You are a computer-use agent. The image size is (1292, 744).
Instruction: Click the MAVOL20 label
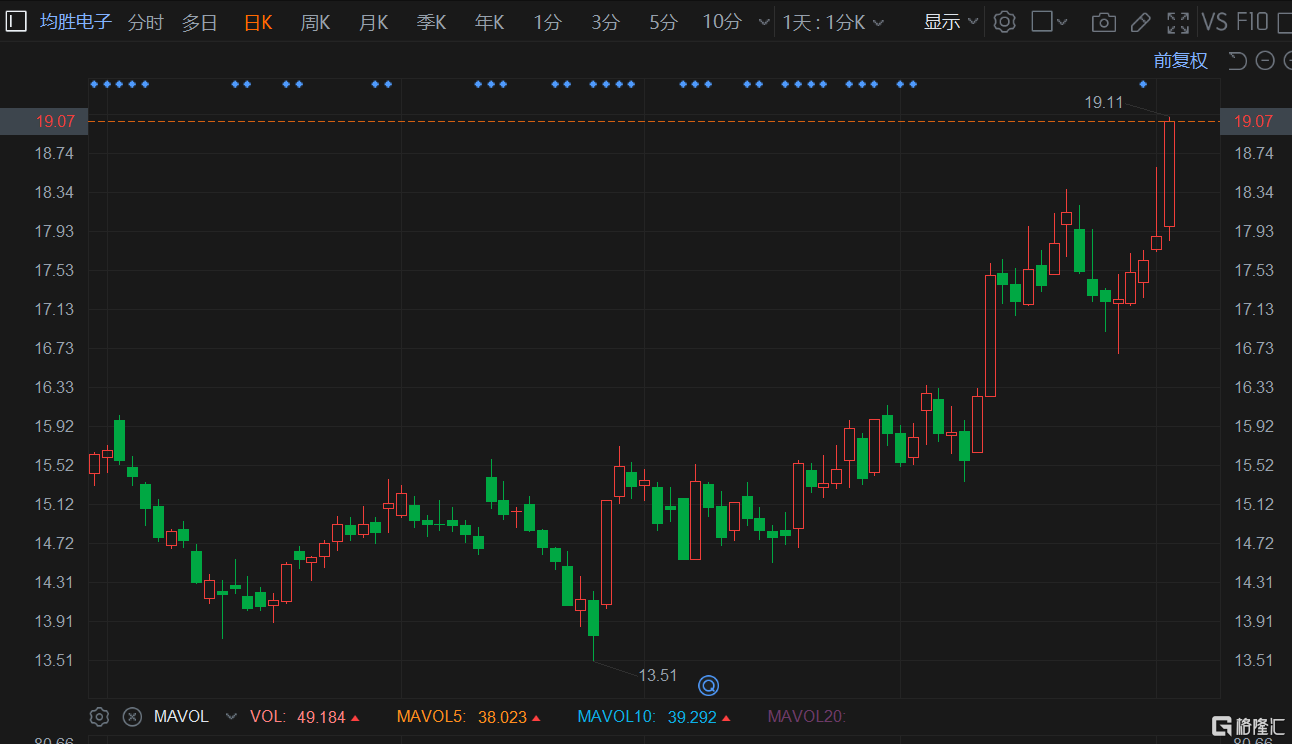[x=806, y=716]
